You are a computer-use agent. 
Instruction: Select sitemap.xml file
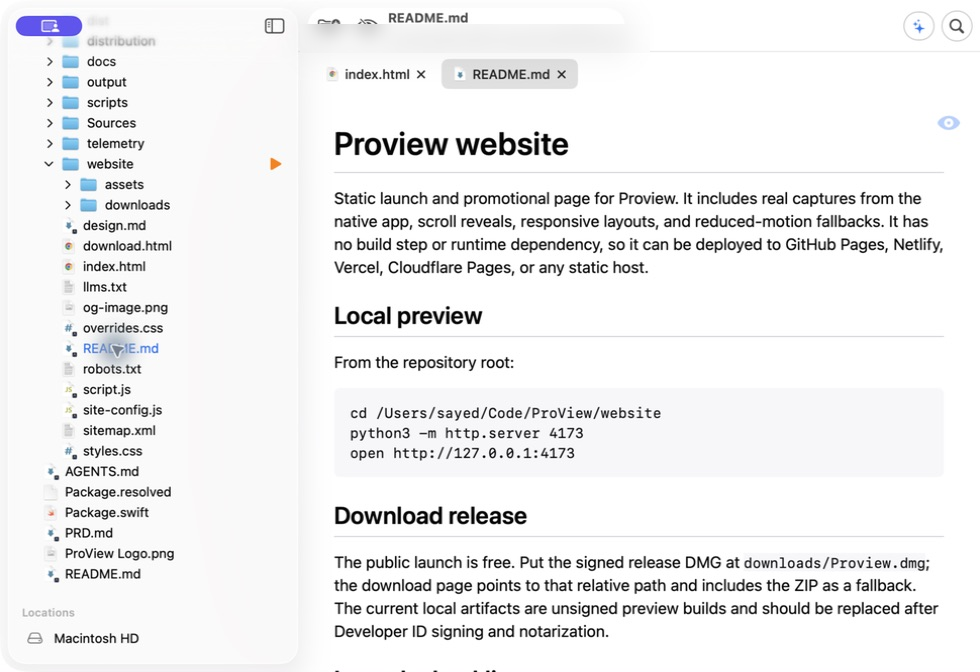click(119, 431)
